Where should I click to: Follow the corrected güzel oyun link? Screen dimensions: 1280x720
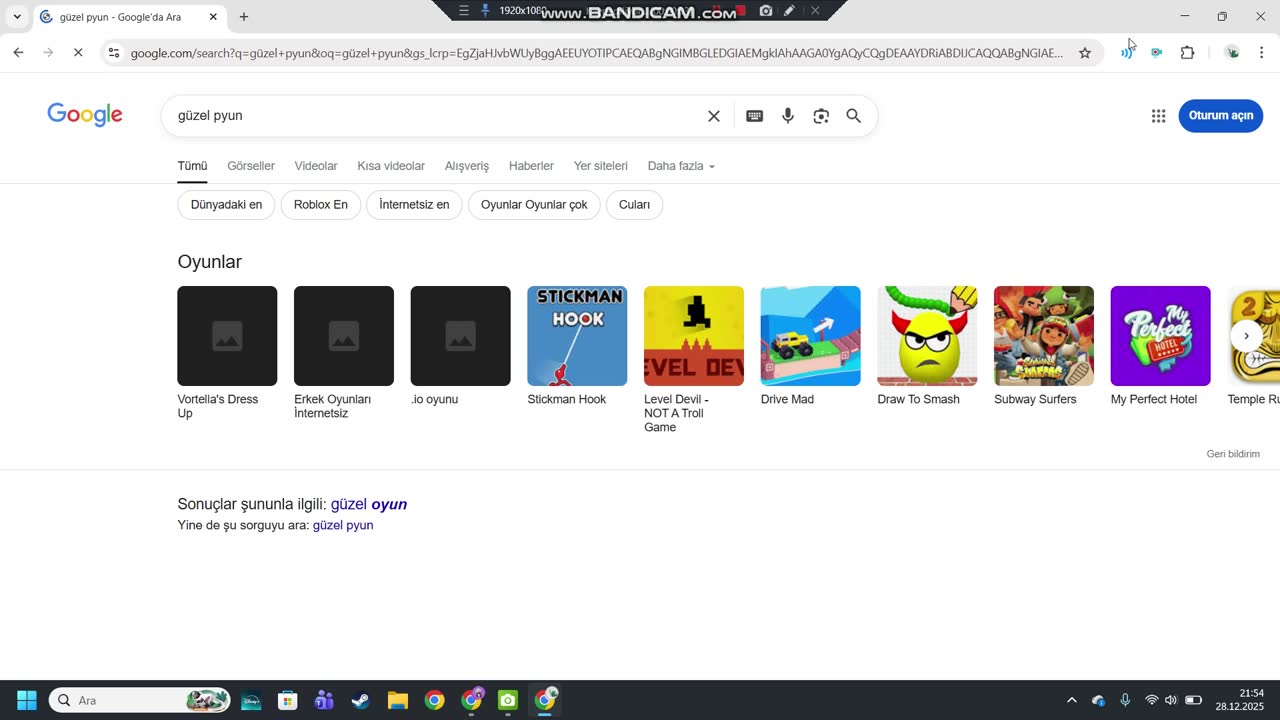(x=369, y=504)
